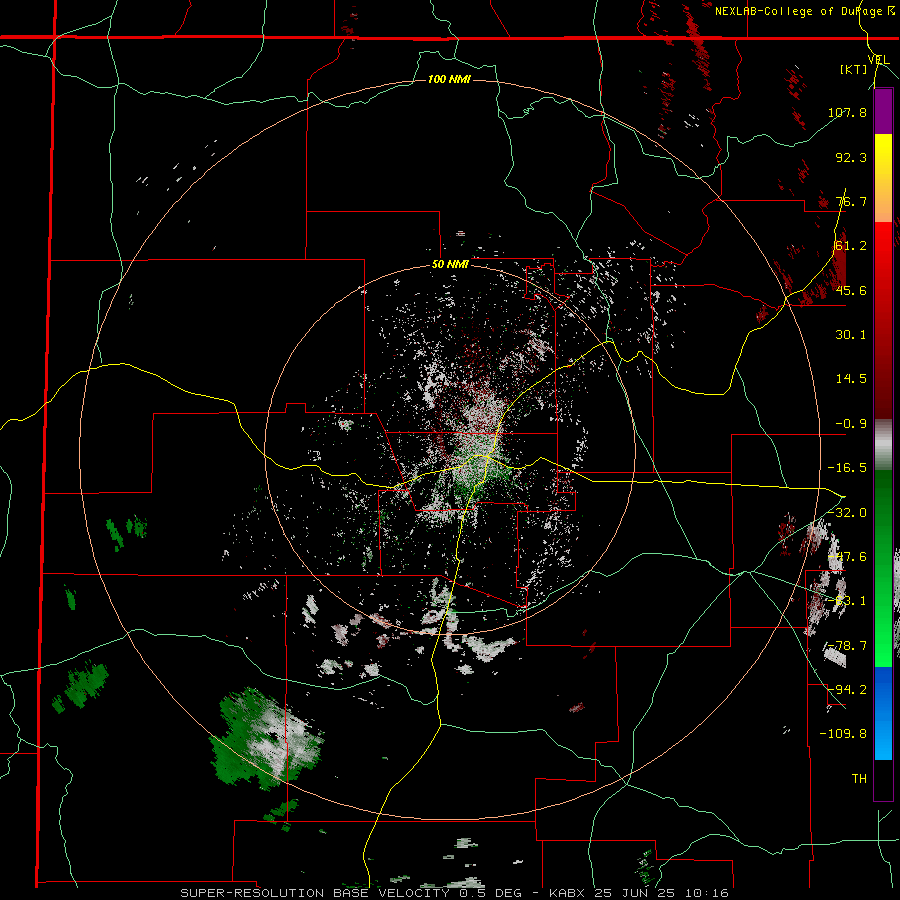The height and width of the screenshot is (900, 900).
Task: Click the 50 NMI range ring label
Action: 450,265
